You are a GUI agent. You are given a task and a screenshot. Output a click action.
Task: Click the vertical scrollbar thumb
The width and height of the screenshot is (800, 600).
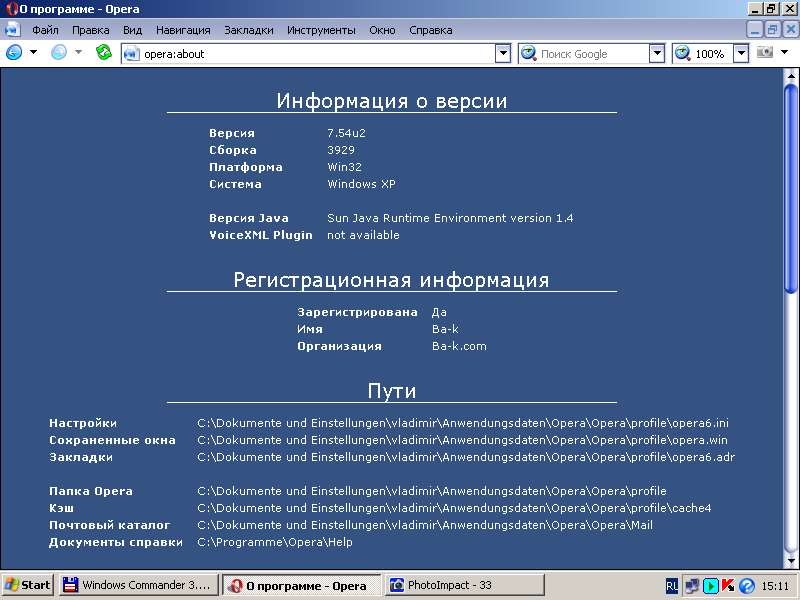tap(791, 189)
